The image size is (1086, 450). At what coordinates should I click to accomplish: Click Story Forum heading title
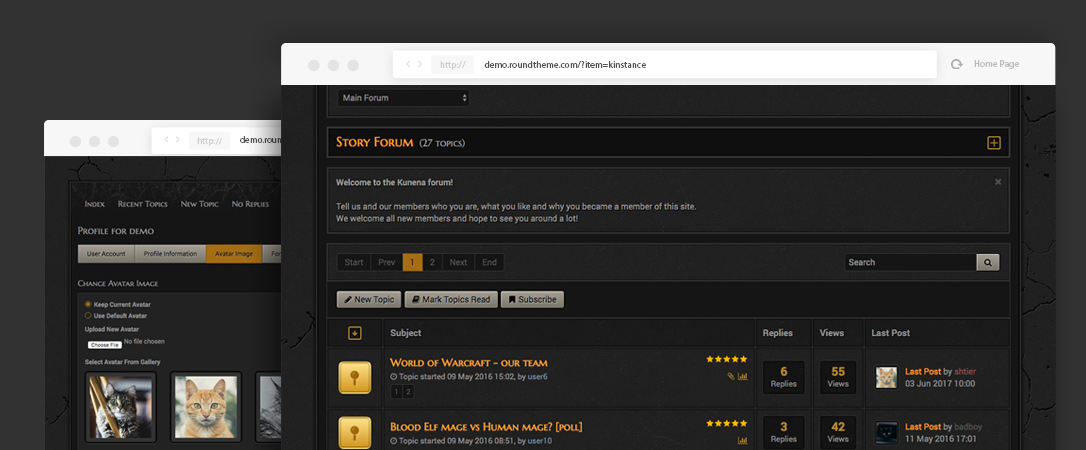pyautogui.click(x=375, y=143)
